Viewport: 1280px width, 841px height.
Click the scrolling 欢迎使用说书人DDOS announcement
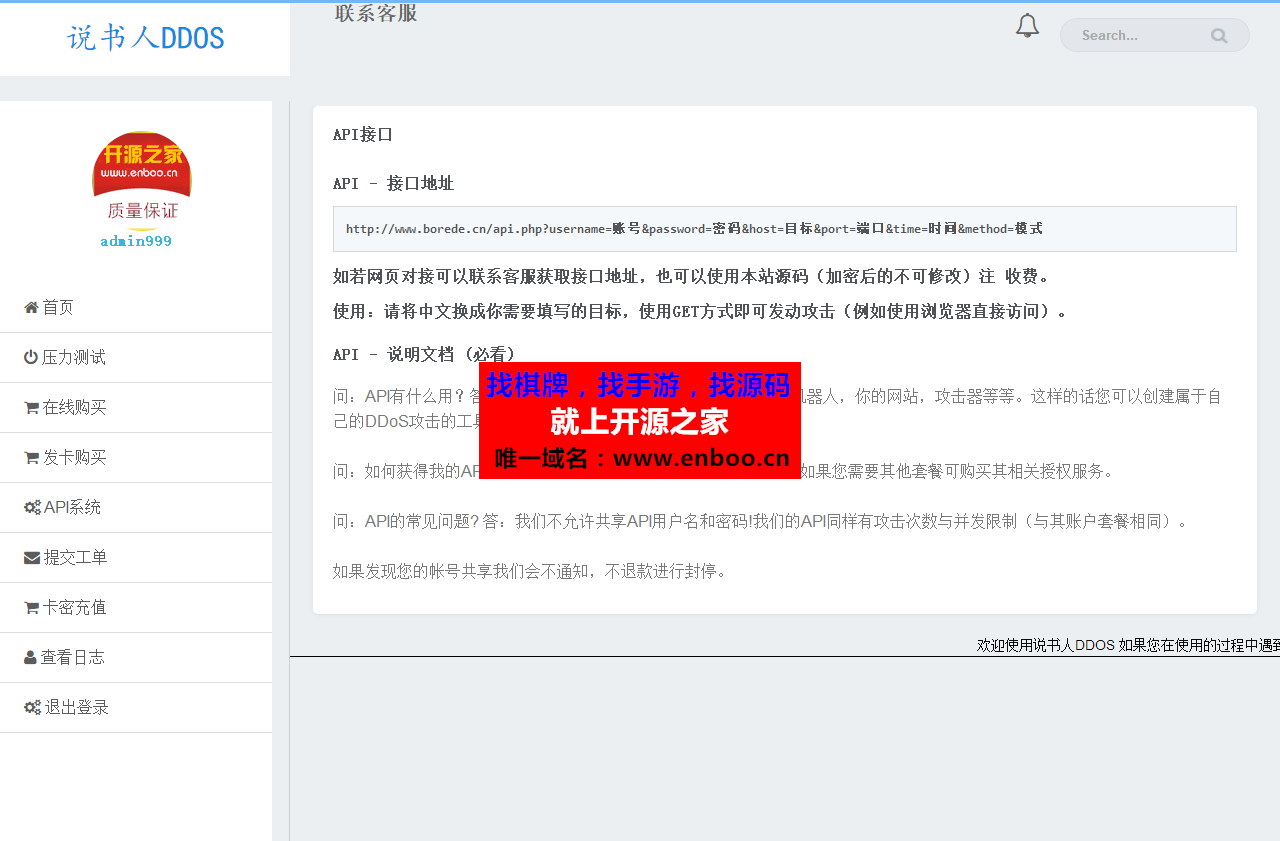coord(1128,645)
